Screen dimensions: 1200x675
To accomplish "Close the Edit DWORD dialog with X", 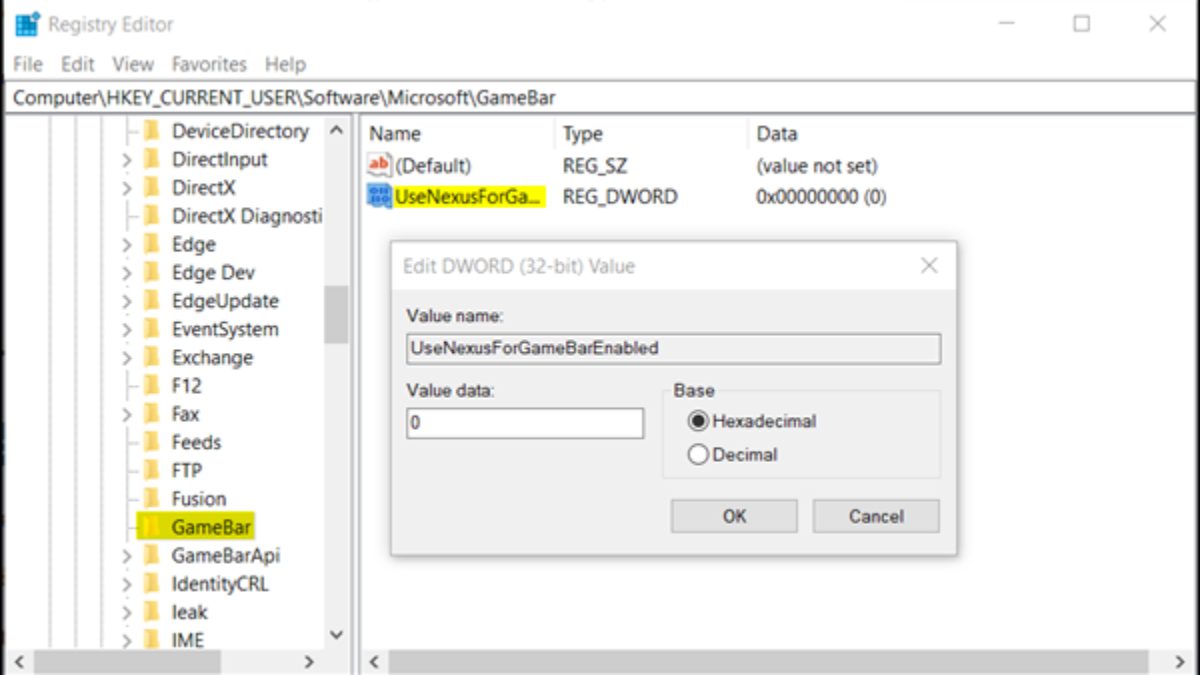I will (929, 266).
